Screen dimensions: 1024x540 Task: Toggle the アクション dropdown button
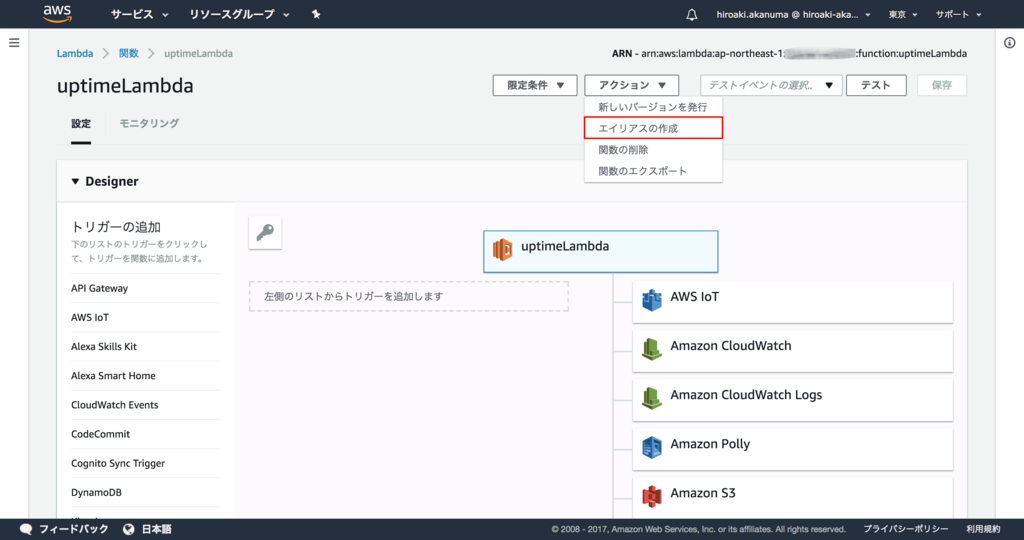click(x=632, y=86)
